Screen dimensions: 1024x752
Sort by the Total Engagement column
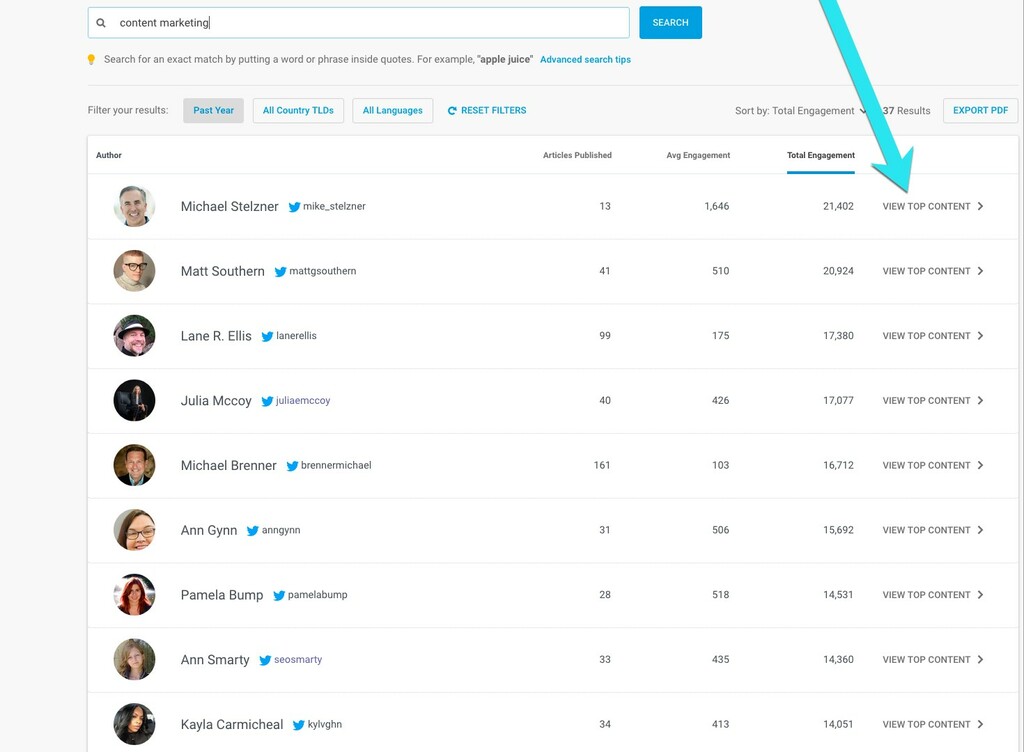(x=820, y=156)
